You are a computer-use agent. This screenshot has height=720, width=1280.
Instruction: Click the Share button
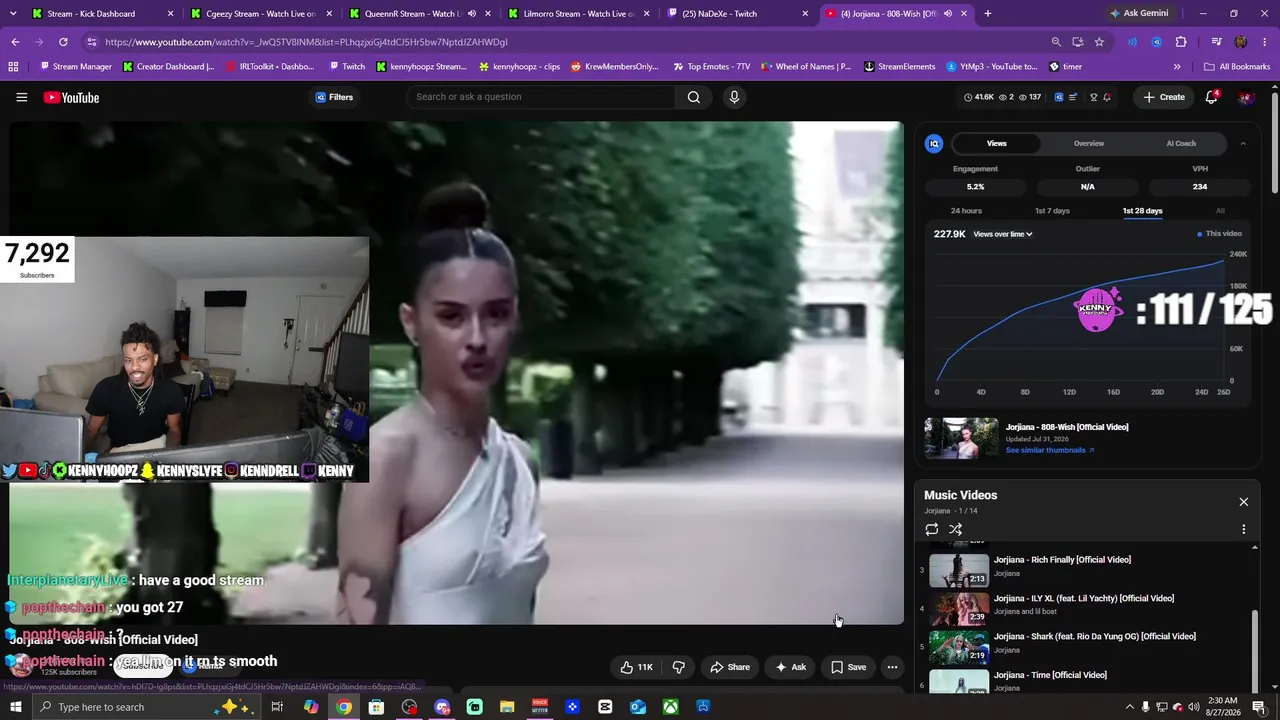(x=729, y=667)
